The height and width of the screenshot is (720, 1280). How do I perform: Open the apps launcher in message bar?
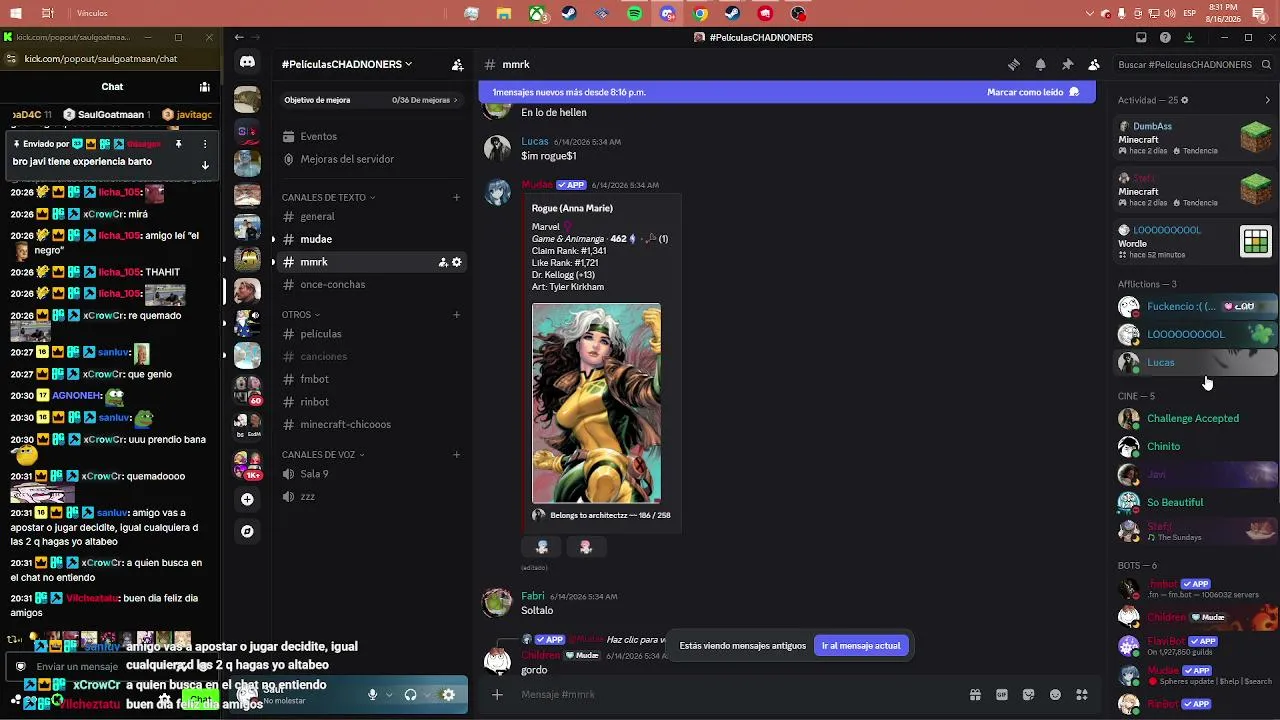click(x=1081, y=695)
